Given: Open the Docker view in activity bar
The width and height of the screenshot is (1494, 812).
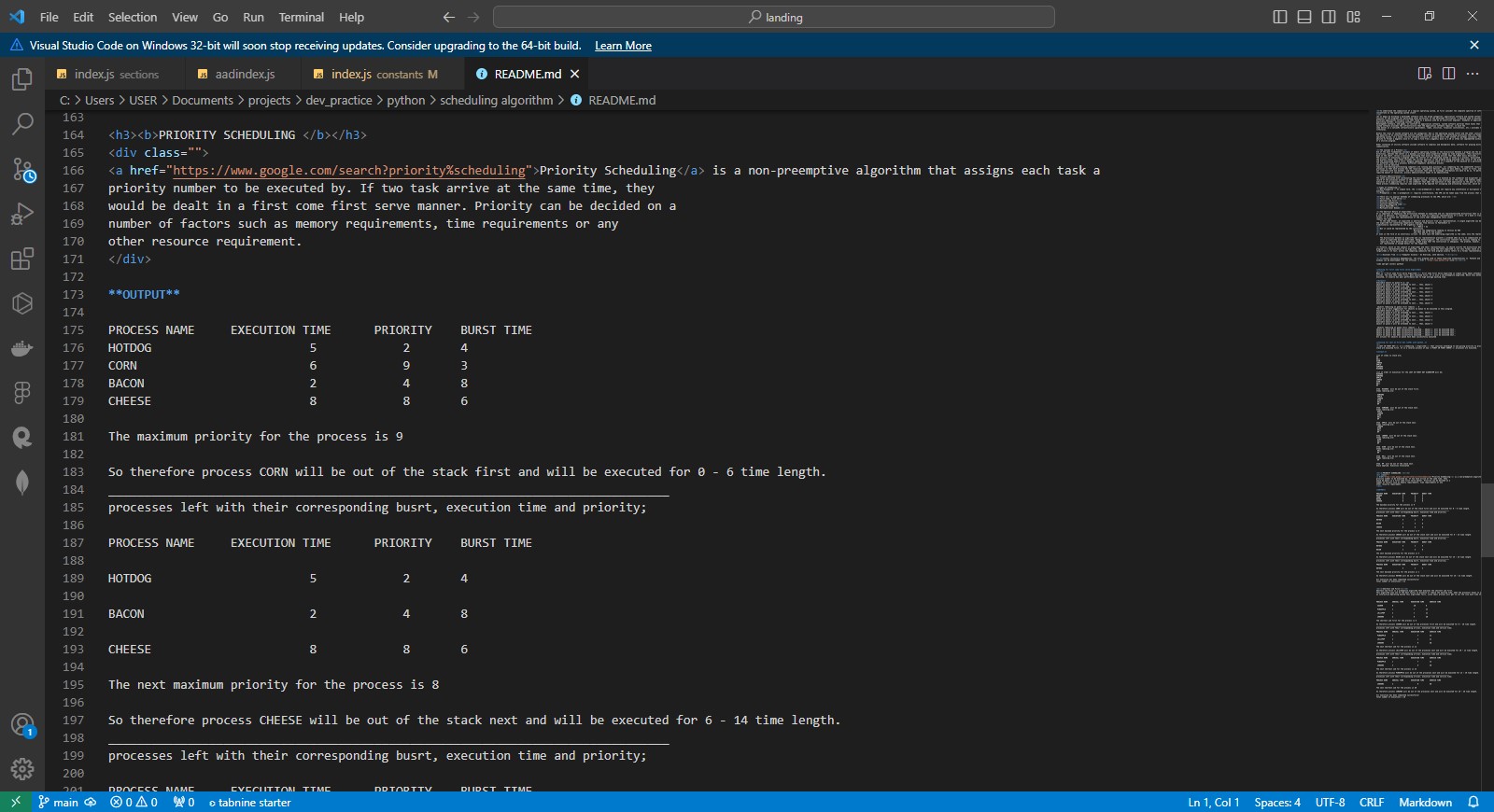Looking at the screenshot, I should (22, 348).
